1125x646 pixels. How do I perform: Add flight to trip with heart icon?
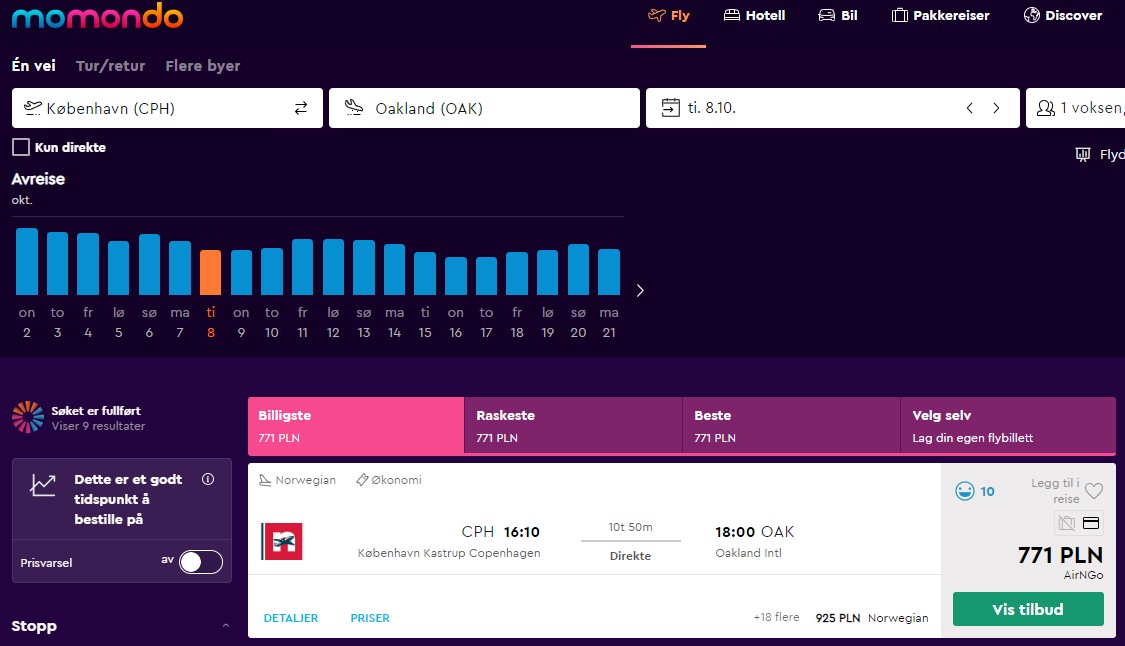(1093, 491)
